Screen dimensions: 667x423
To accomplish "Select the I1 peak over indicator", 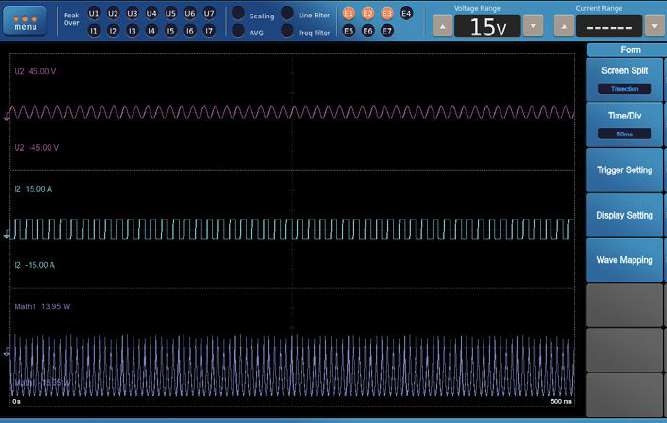I will pyautogui.click(x=94, y=31).
